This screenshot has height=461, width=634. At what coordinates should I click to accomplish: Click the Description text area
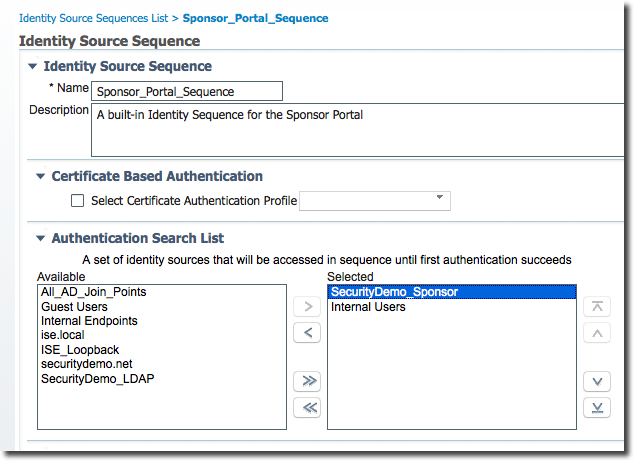(357, 130)
